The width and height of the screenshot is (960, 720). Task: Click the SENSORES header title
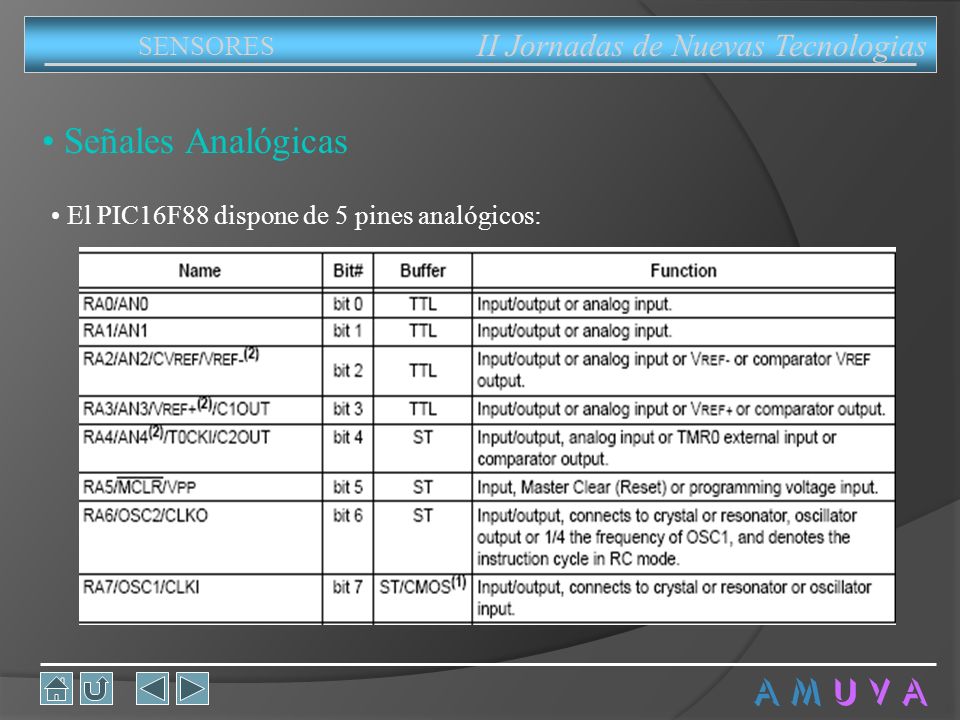pos(206,47)
